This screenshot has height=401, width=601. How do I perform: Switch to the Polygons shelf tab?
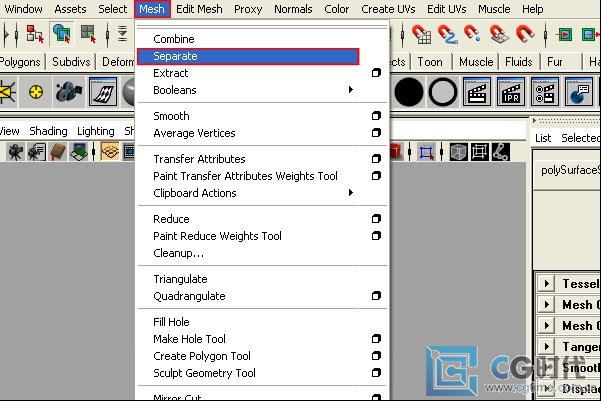[20, 62]
